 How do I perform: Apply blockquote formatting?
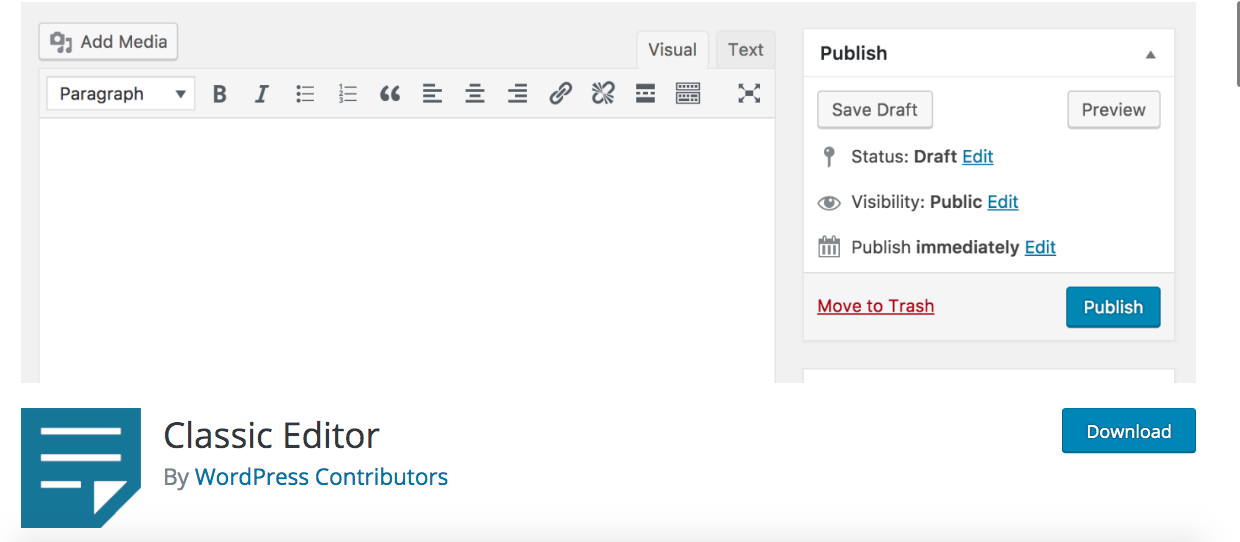click(x=390, y=94)
